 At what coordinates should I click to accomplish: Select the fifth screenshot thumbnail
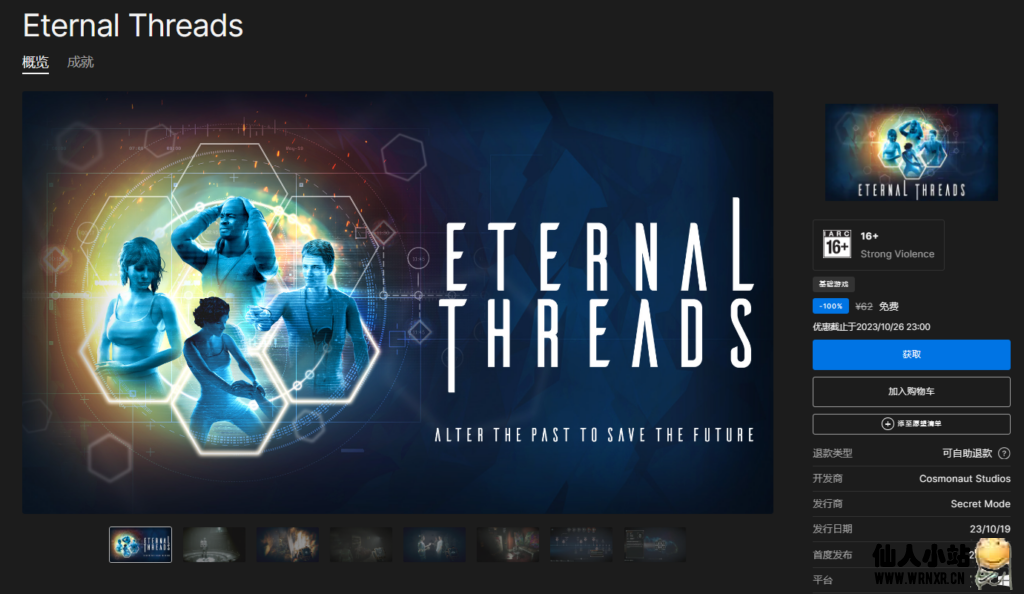434,544
